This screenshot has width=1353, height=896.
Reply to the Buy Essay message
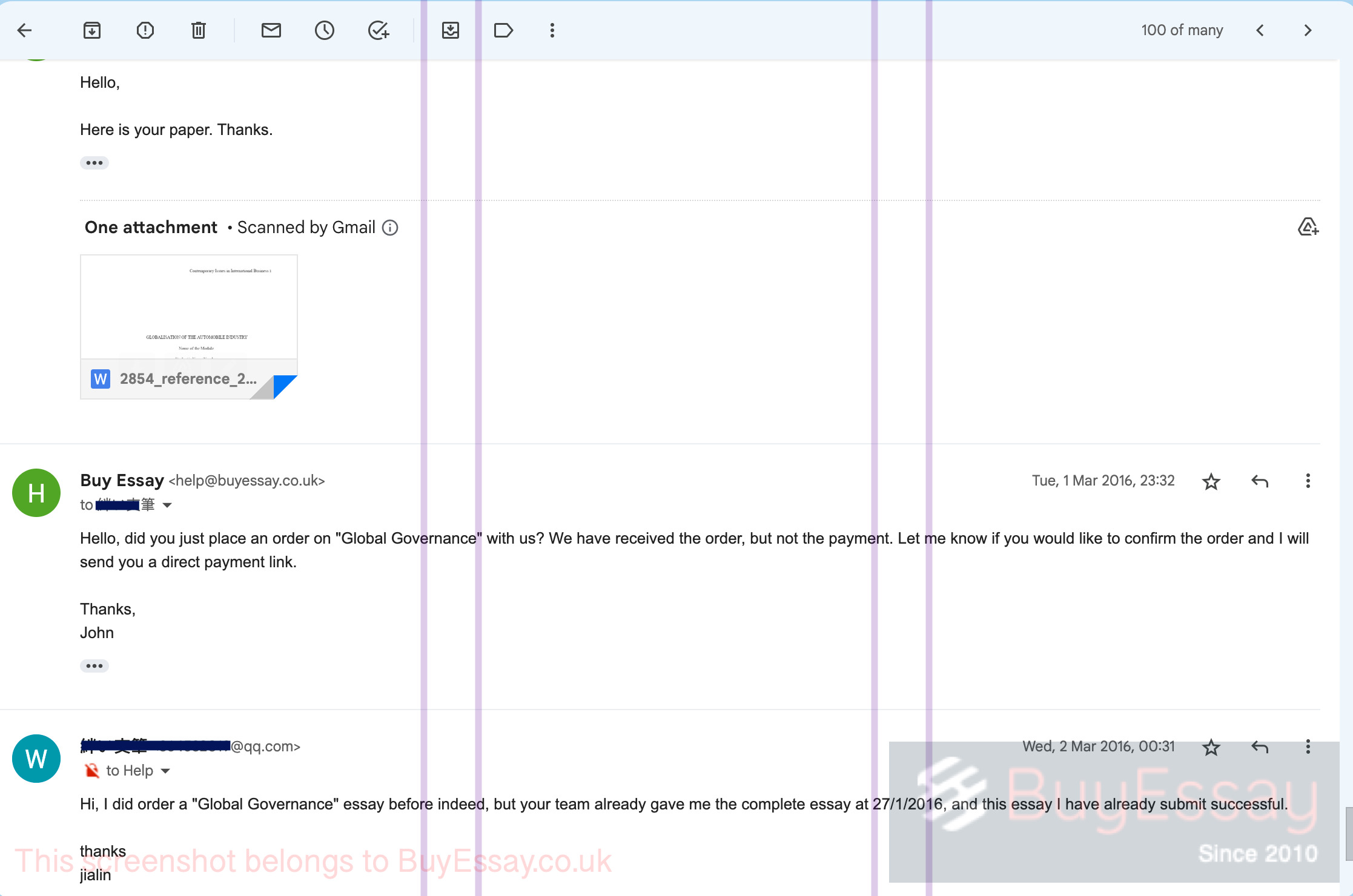1260,481
